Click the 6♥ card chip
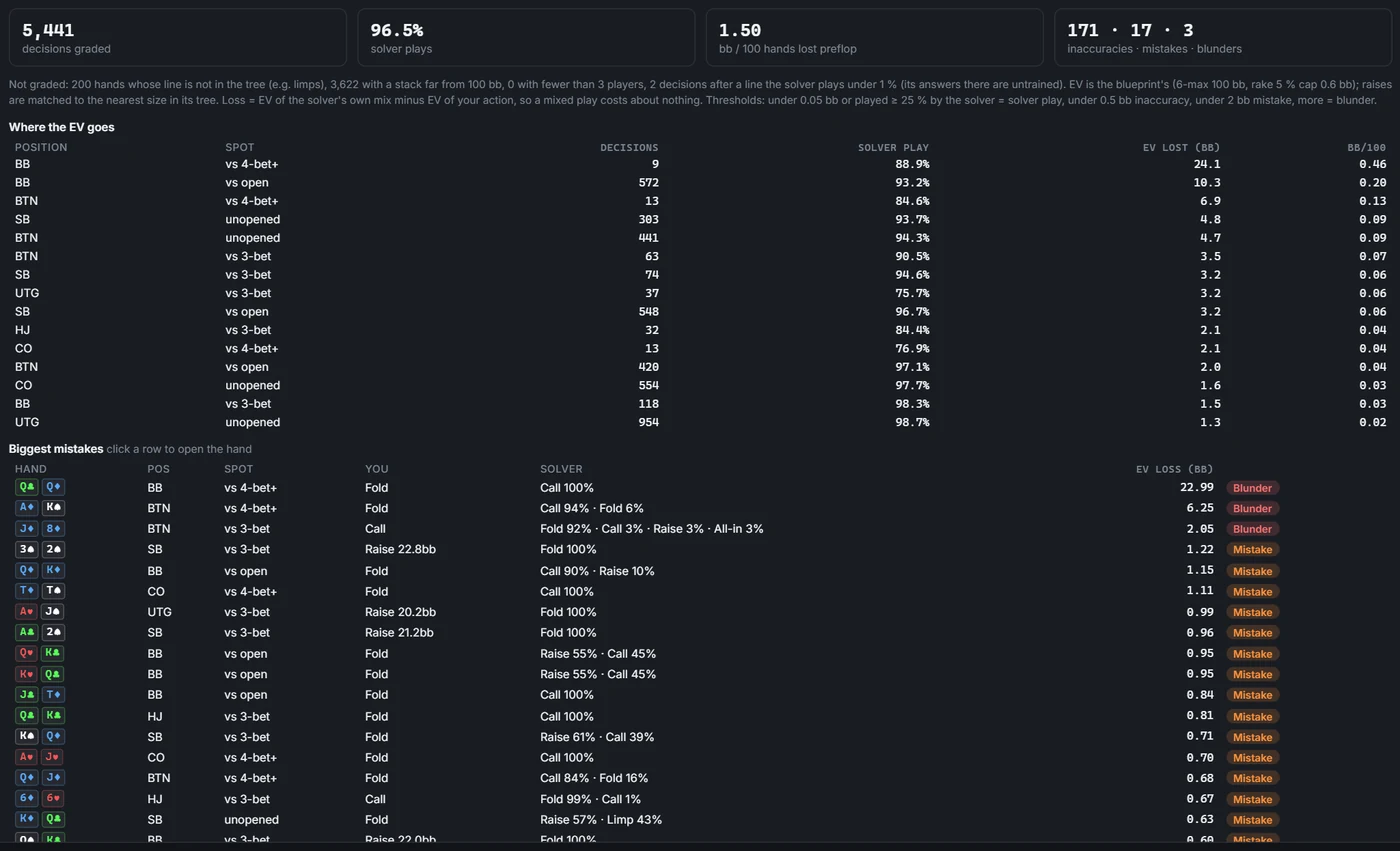 [x=53, y=798]
